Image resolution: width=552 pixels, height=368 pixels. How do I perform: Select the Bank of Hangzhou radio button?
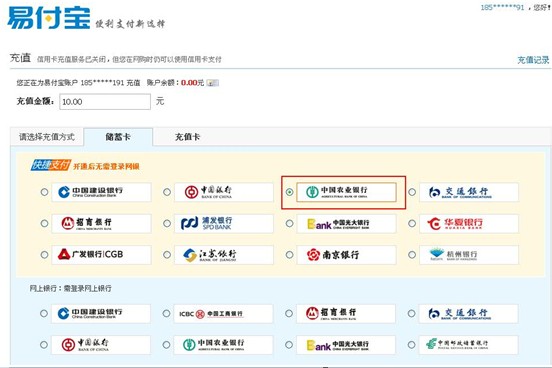tap(412, 255)
